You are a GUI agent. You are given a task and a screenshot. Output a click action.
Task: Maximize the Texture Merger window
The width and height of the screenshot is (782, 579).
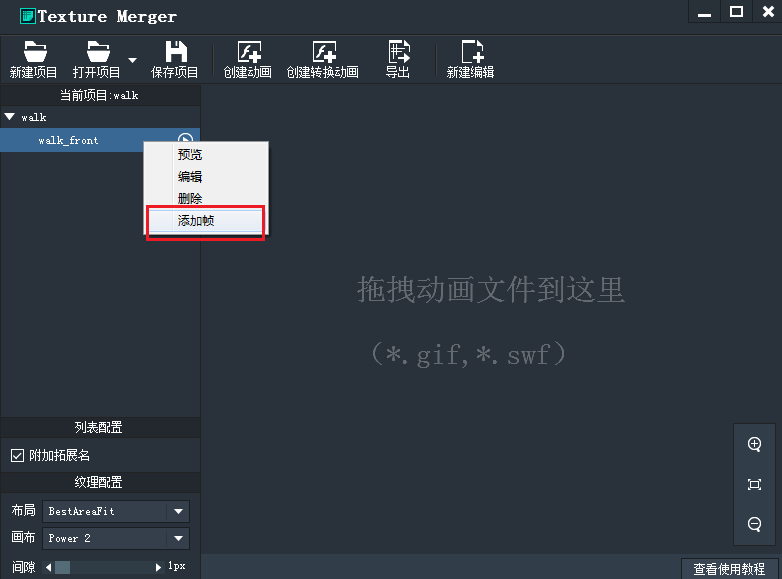click(x=736, y=12)
